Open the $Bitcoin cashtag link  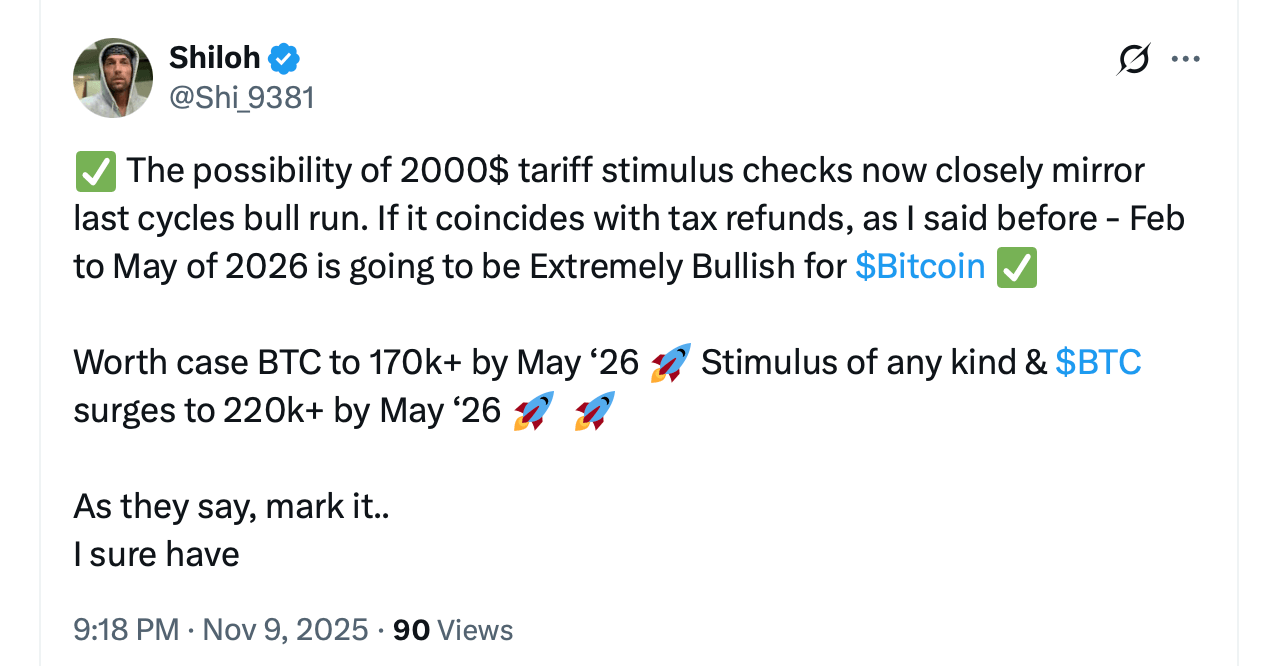pos(919,266)
